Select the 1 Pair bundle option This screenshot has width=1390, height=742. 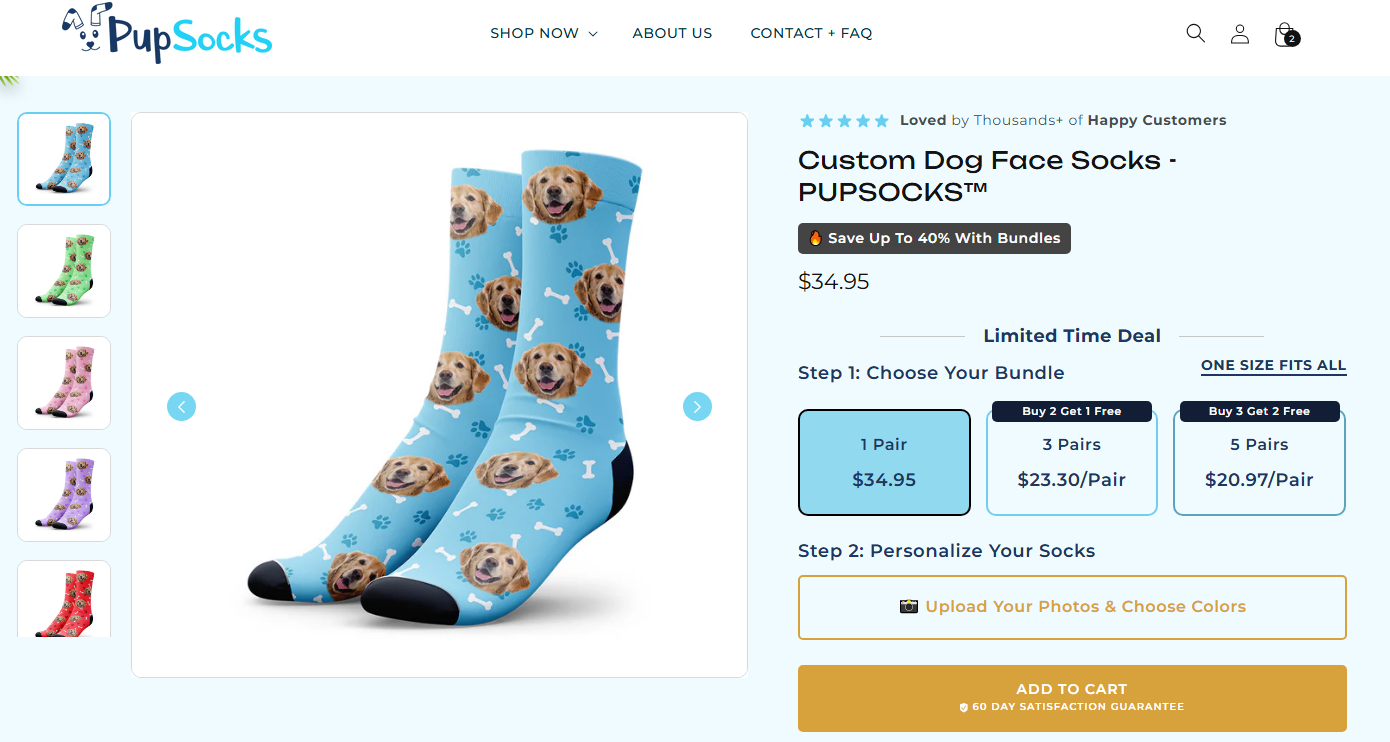pos(884,462)
